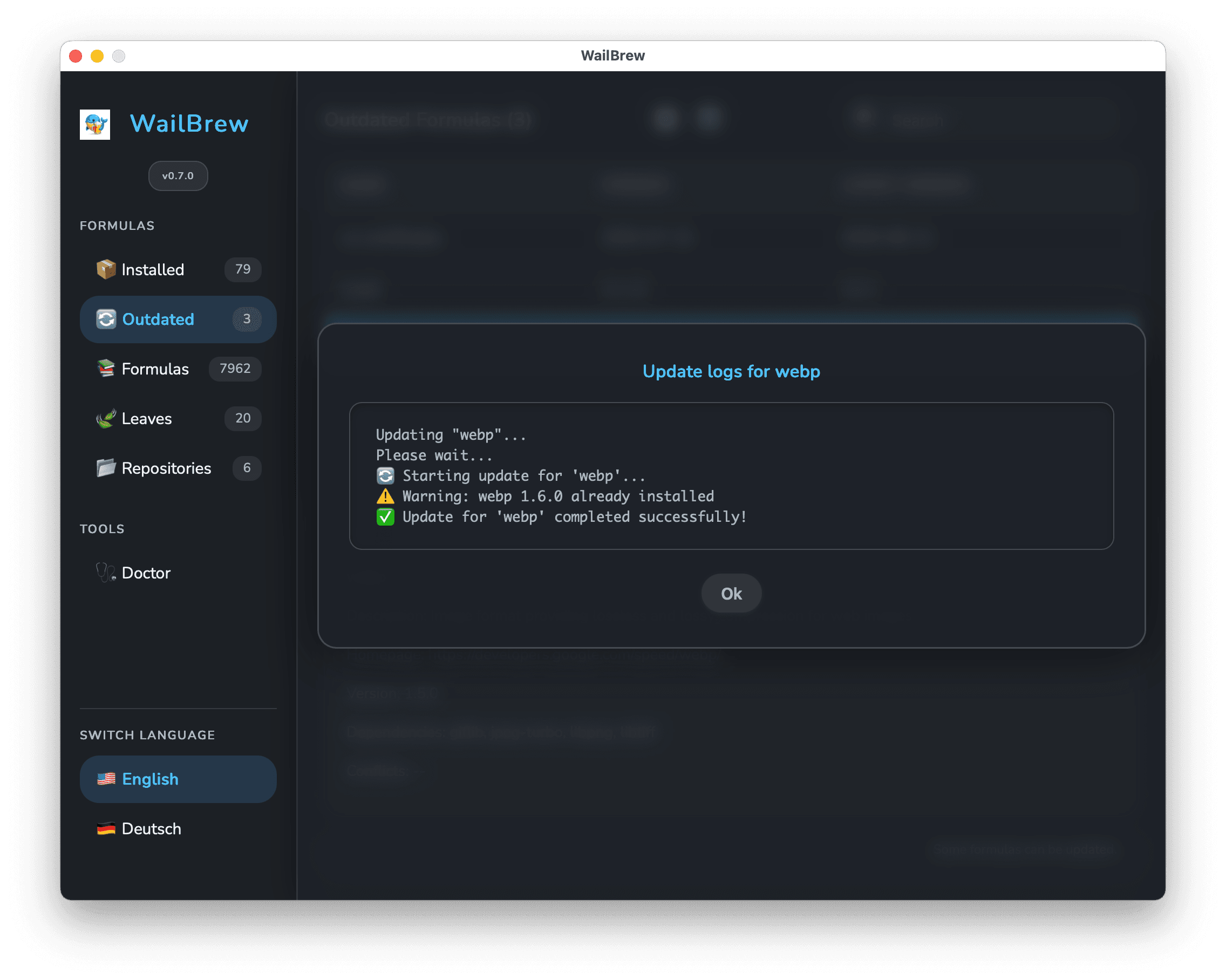Open the Formulas sidebar item
The image size is (1226, 980).
click(x=178, y=369)
